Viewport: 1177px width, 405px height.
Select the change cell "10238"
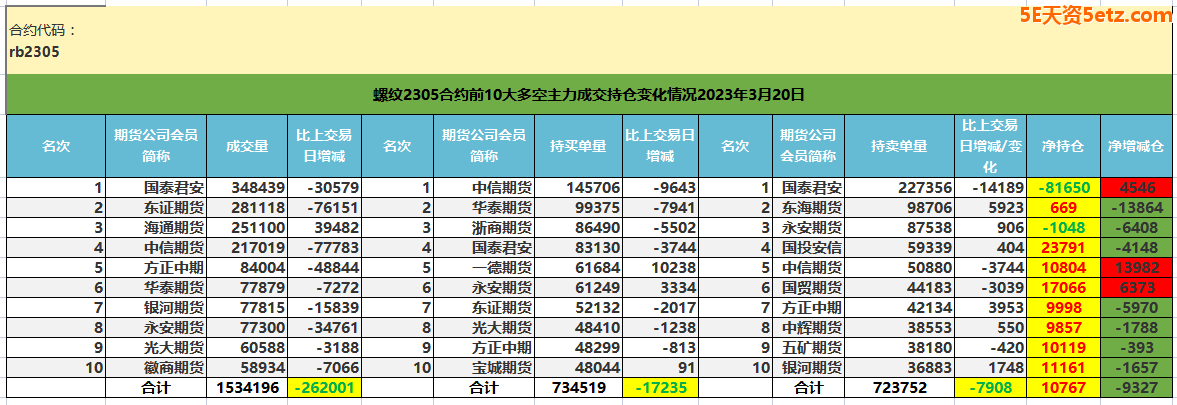click(661, 268)
